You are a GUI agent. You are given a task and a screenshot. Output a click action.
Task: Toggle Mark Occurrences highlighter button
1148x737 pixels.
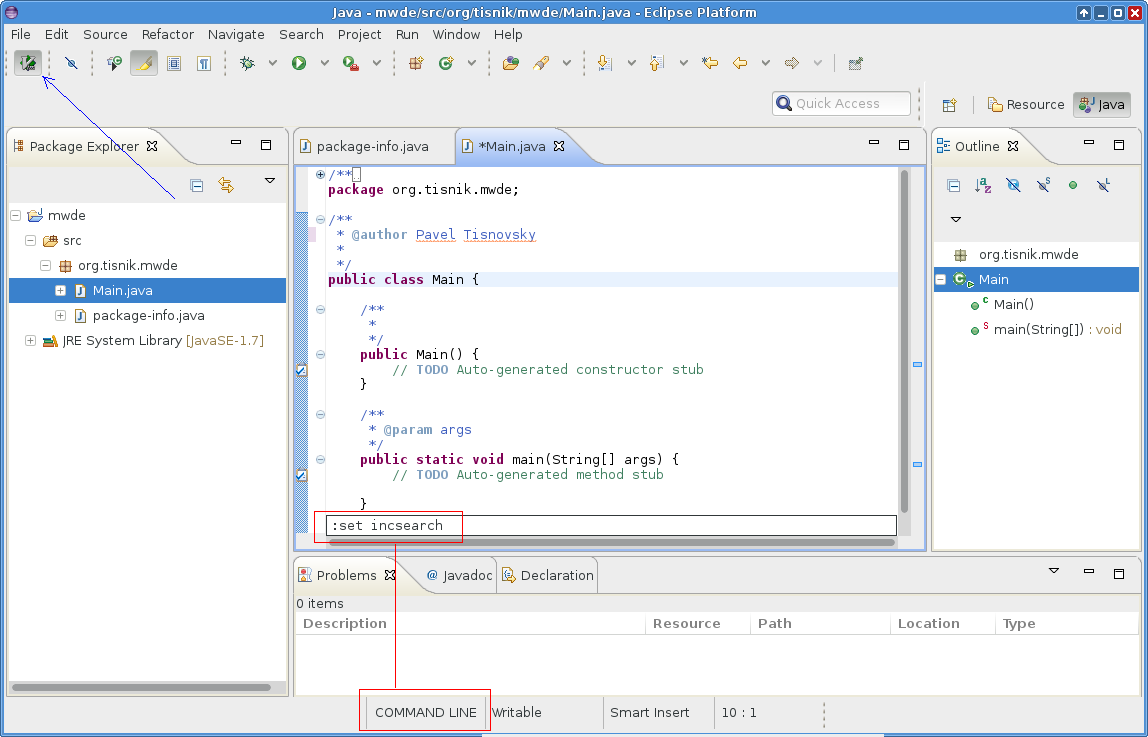pos(144,64)
